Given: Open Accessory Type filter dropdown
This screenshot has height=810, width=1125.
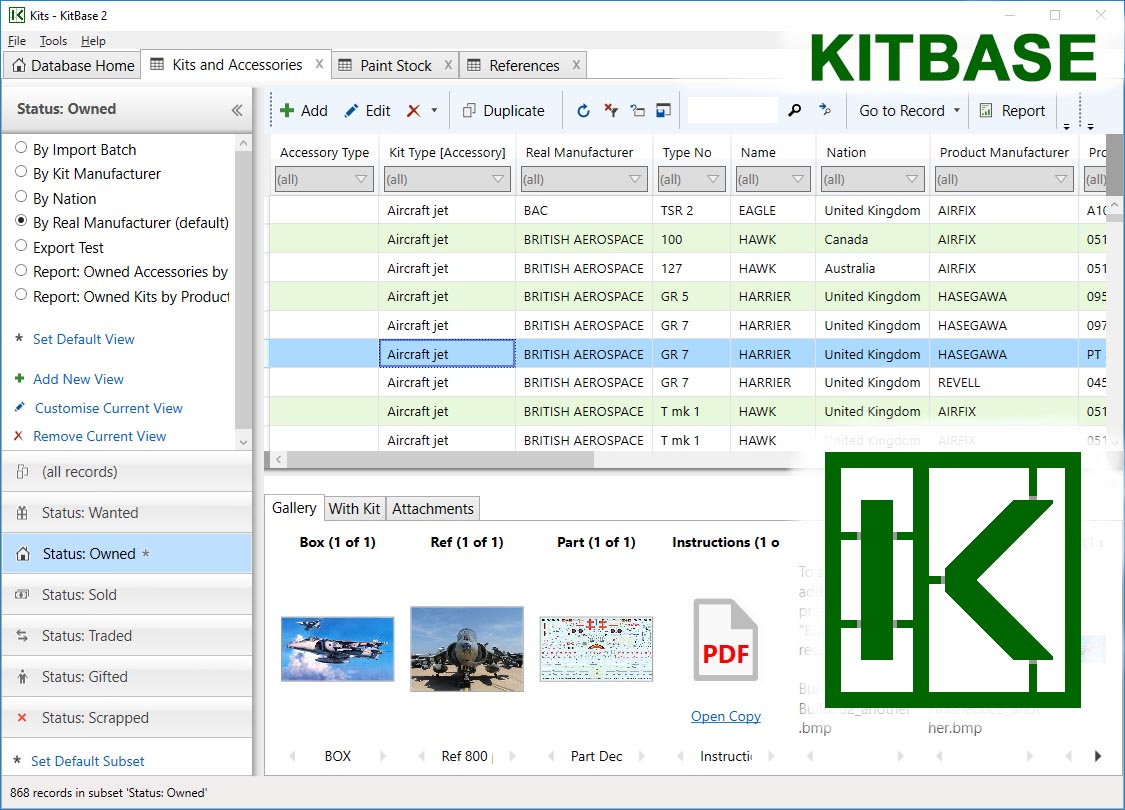Looking at the screenshot, I should pyautogui.click(x=361, y=179).
